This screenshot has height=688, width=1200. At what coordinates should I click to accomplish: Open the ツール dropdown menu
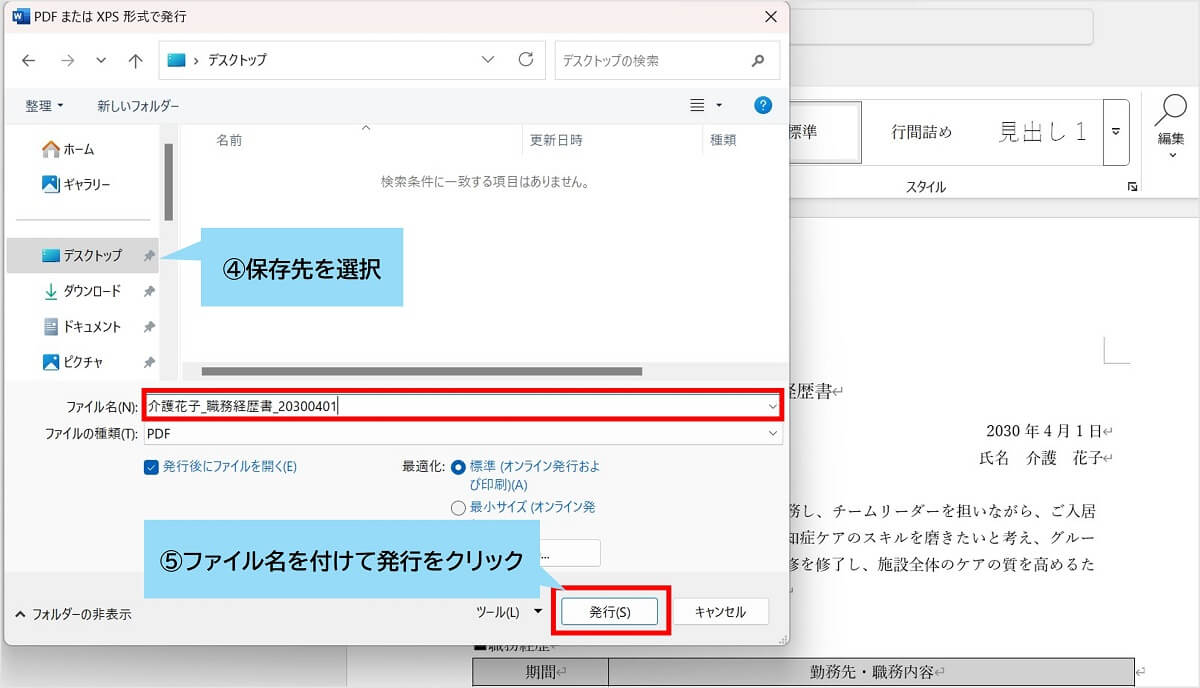[x=509, y=612]
